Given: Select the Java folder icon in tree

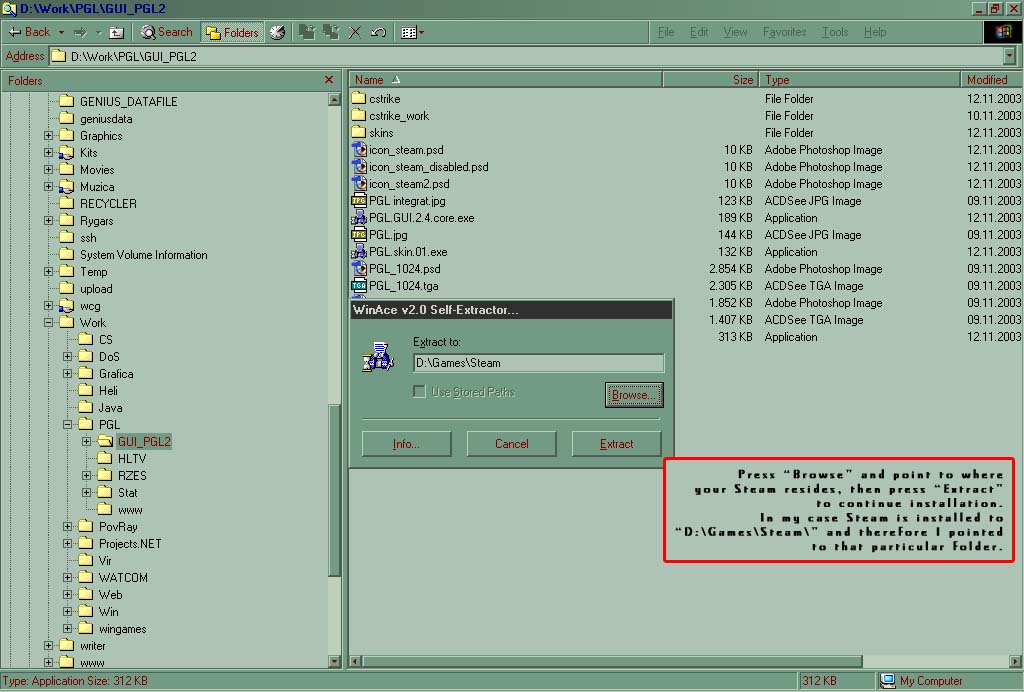Looking at the screenshot, I should tap(86, 407).
